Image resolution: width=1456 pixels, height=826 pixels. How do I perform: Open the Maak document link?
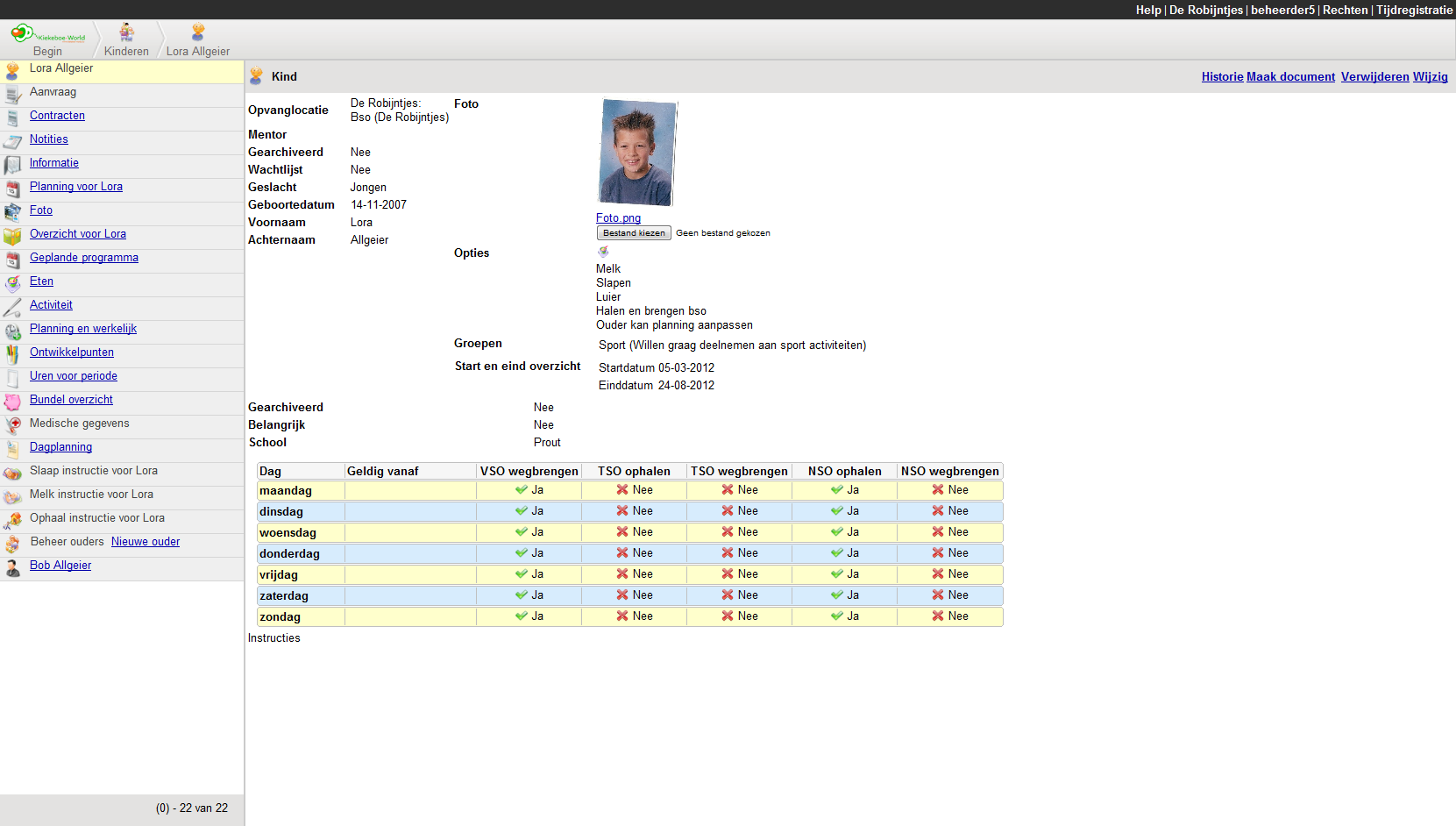coord(1290,77)
